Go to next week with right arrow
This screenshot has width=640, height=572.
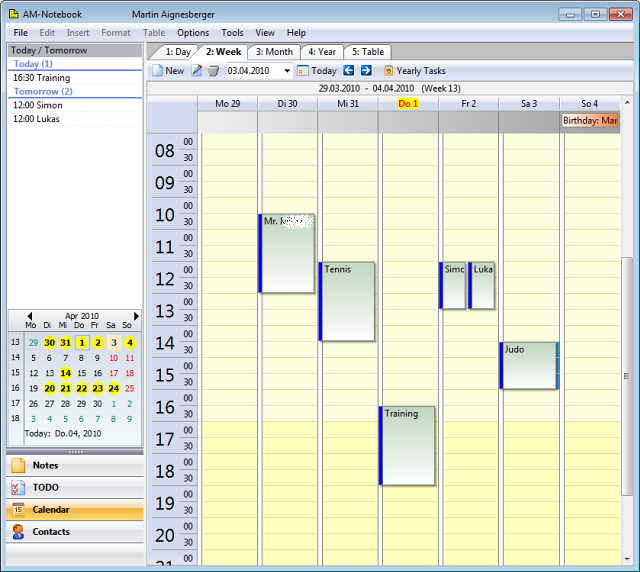366,70
